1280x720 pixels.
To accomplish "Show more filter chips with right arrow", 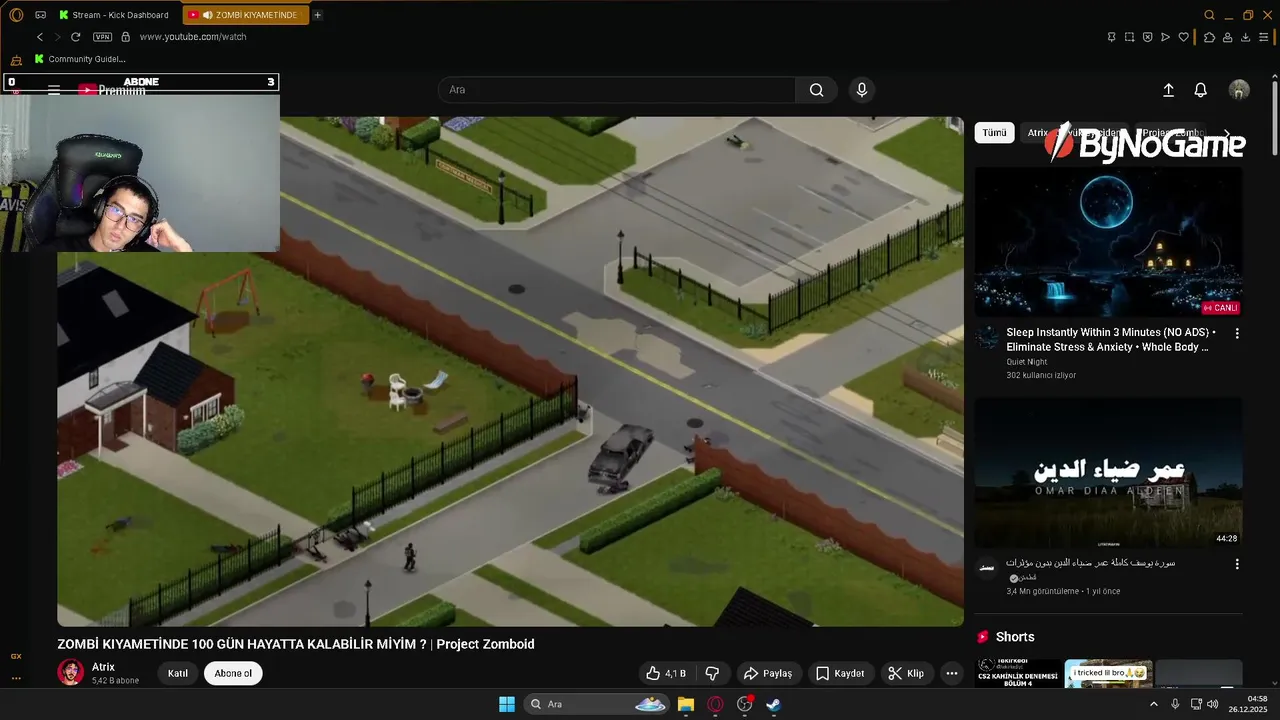I will 1227,133.
